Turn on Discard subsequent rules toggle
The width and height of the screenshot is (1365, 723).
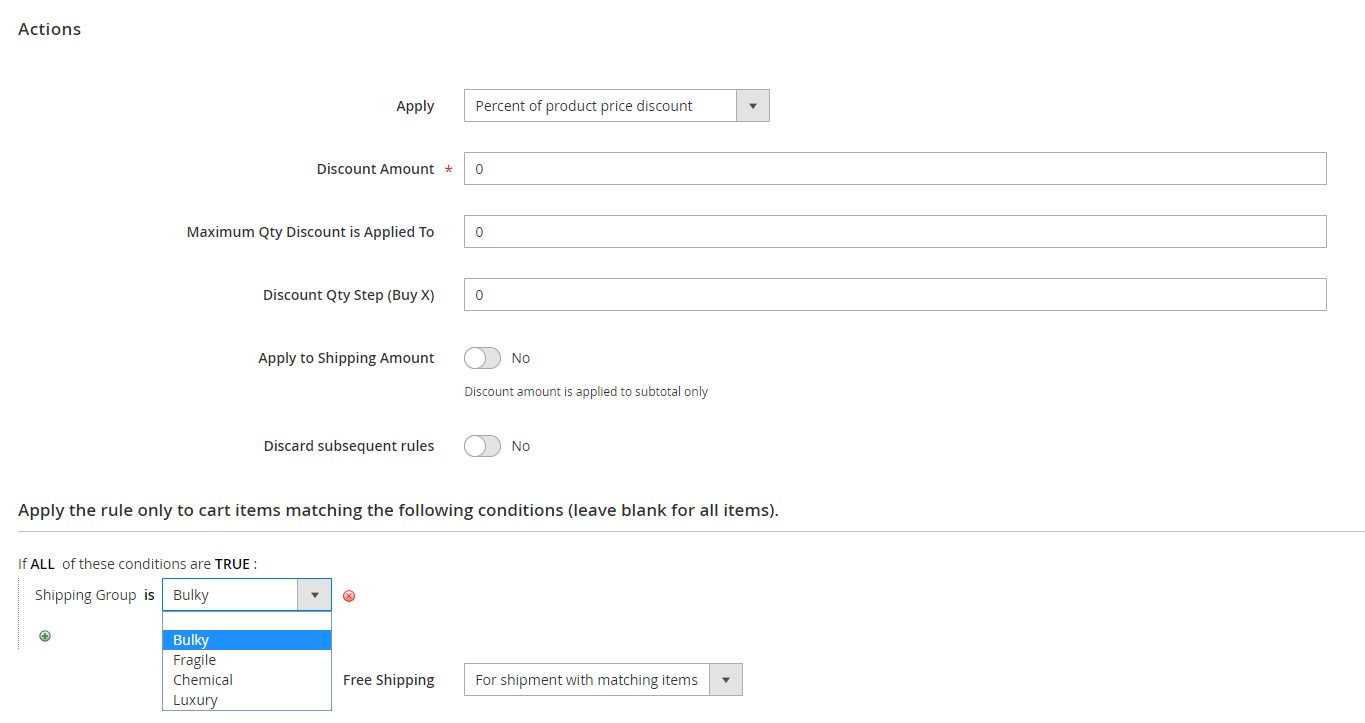pyautogui.click(x=482, y=446)
